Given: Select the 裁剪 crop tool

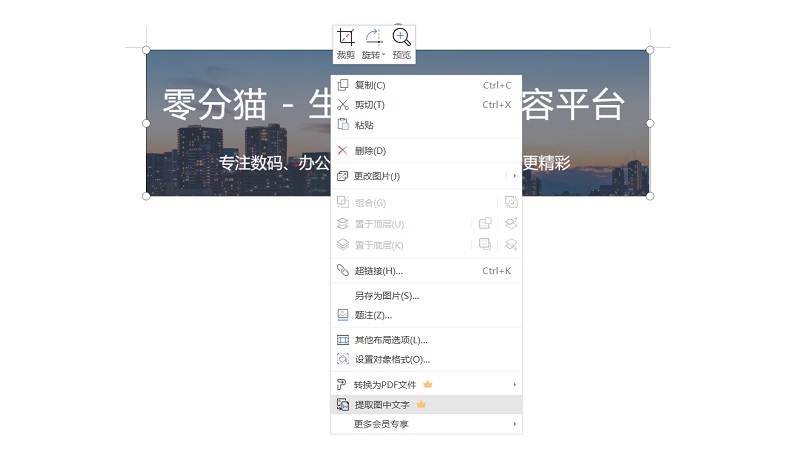Looking at the screenshot, I should (345, 44).
